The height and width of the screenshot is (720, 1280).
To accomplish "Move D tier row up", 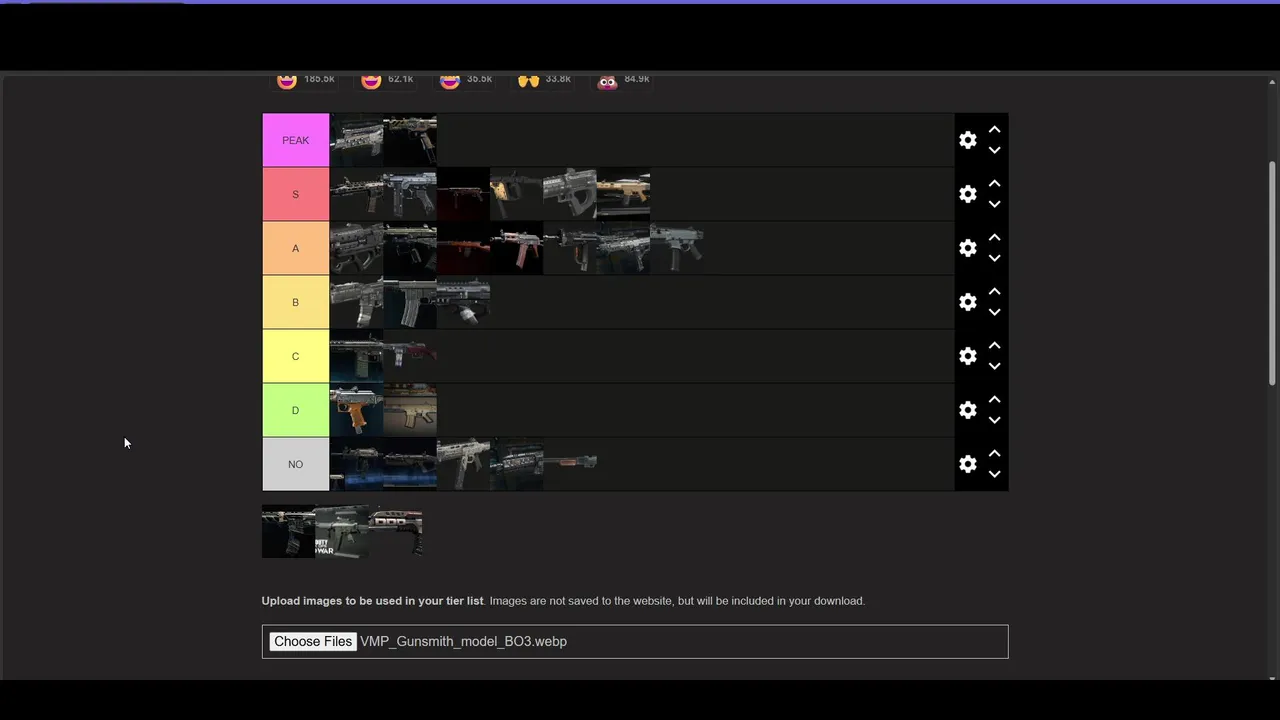I will (x=994, y=400).
